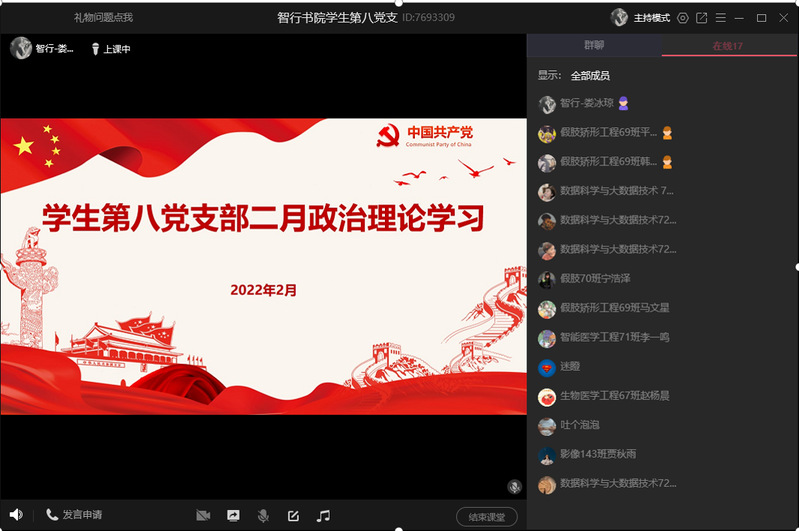Click the 结束课堂 button
The width and height of the screenshot is (799, 531).
pyautogui.click(x=487, y=516)
